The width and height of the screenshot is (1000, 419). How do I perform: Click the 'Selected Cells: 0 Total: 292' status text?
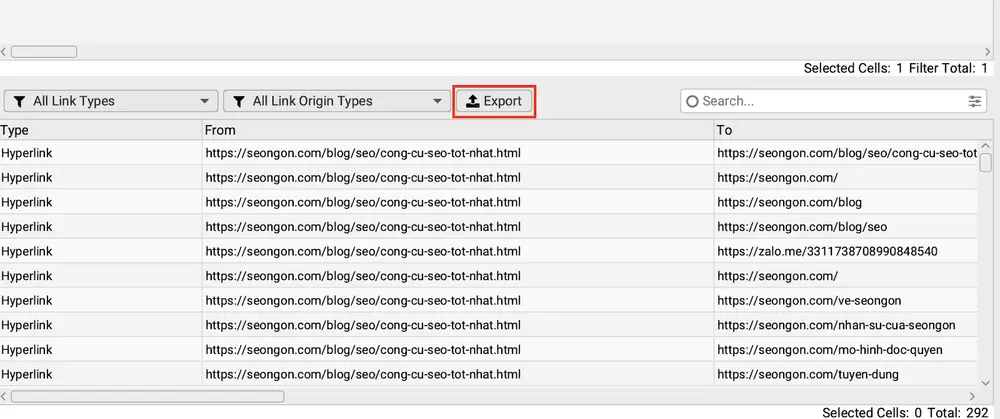tap(905, 413)
